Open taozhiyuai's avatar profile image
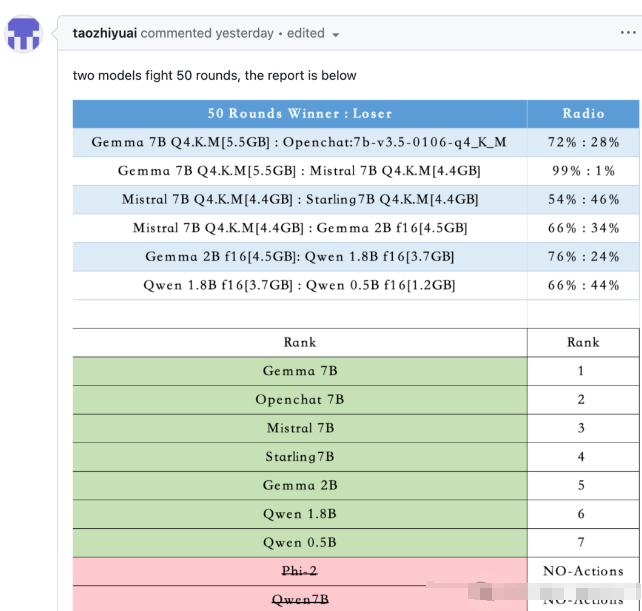This screenshot has height=611, width=642. tap(23, 34)
